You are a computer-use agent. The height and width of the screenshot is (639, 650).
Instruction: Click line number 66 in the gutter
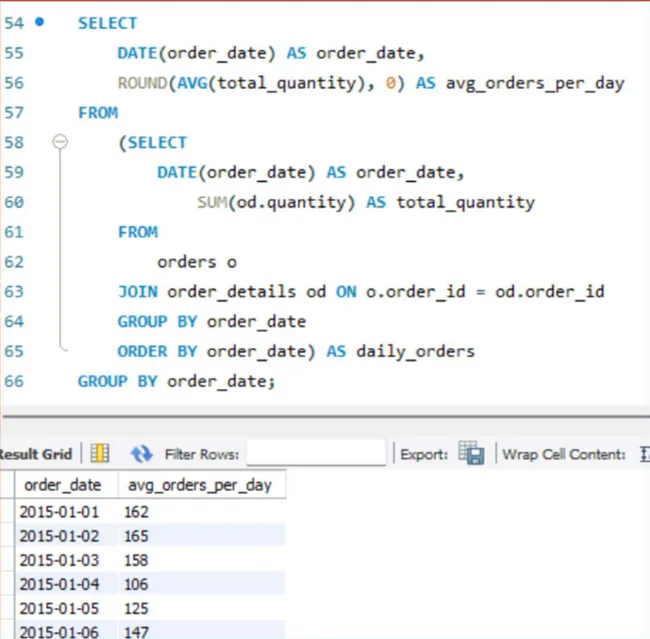click(x=14, y=381)
